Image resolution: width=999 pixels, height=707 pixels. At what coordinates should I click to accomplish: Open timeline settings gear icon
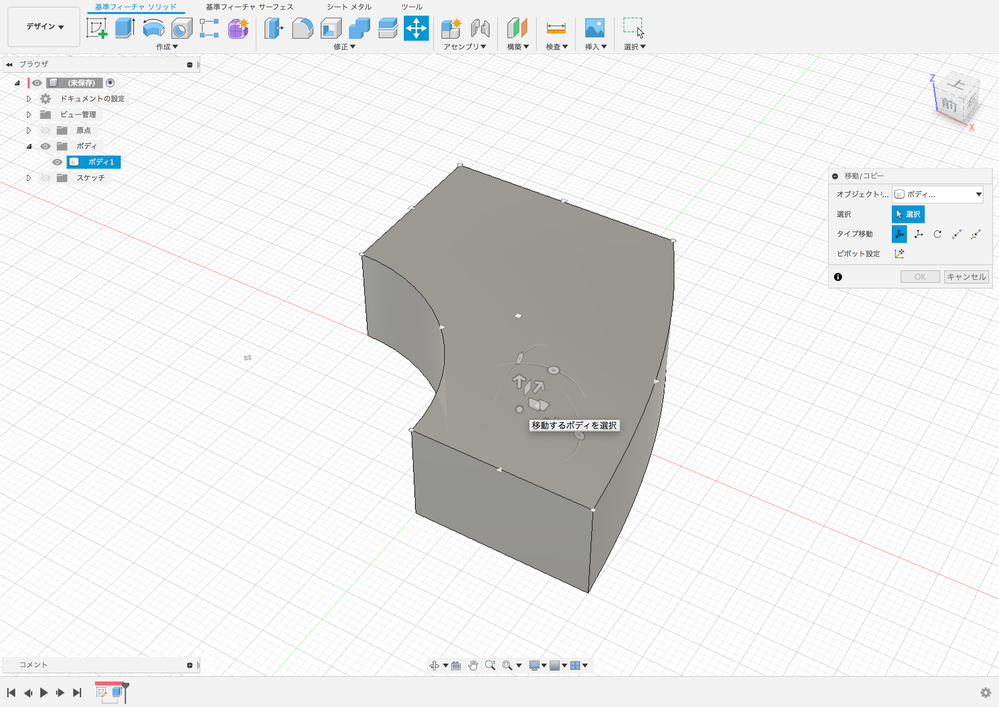pos(986,692)
